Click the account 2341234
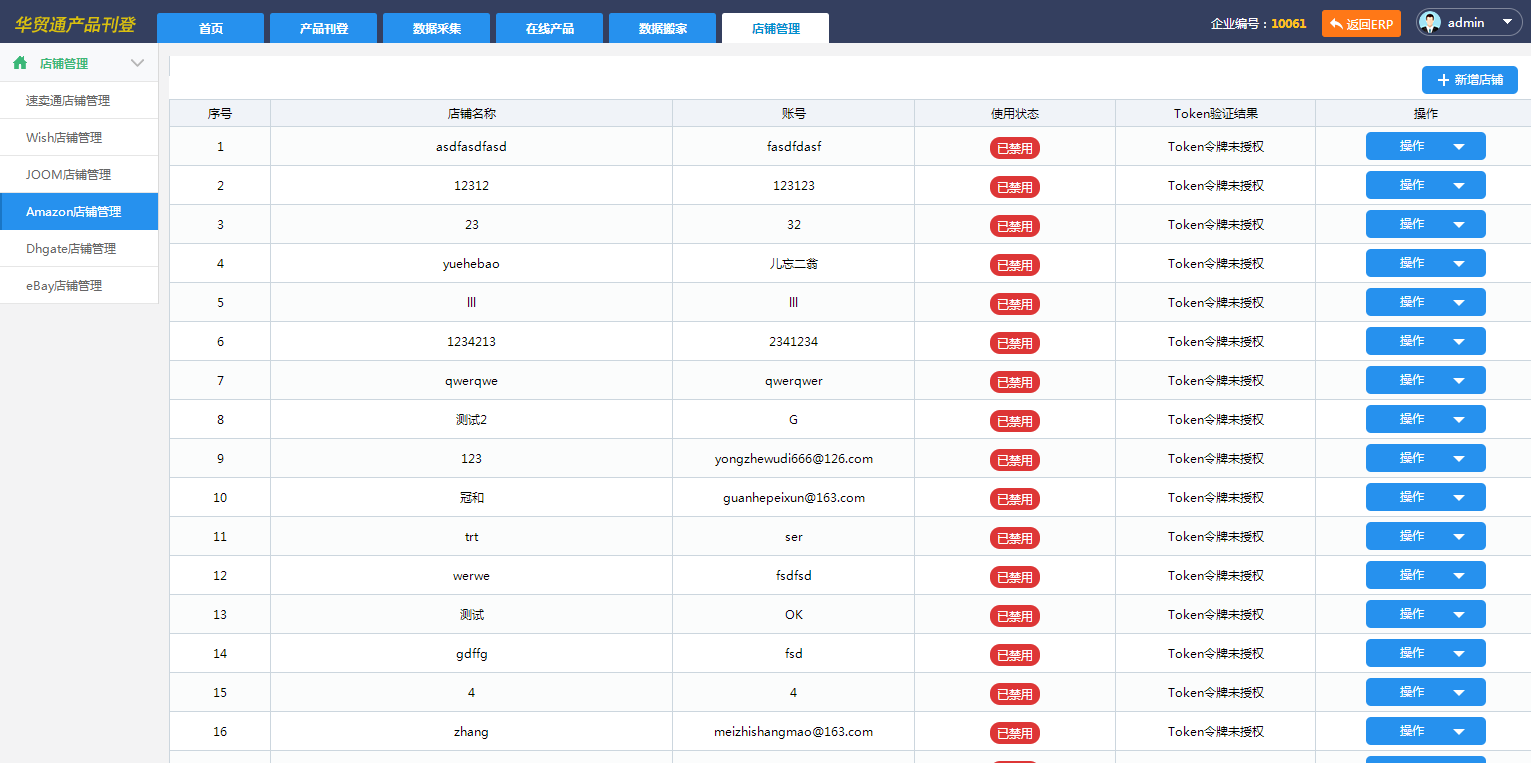1531x763 pixels. click(794, 341)
